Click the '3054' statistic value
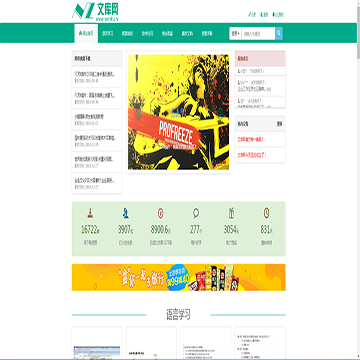The height and width of the screenshot is (360, 360). coord(231,229)
